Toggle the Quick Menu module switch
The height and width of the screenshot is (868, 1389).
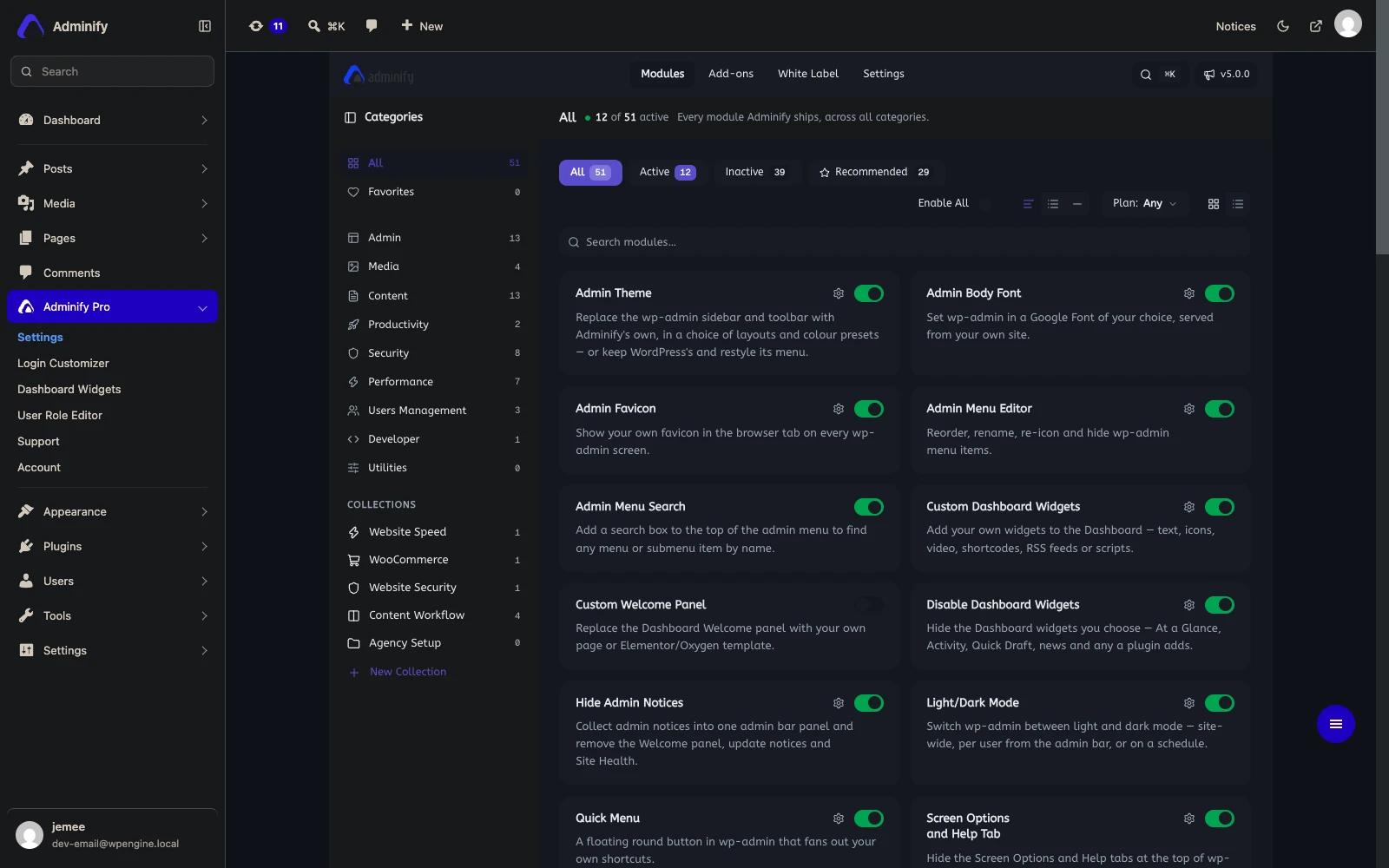[x=869, y=819]
